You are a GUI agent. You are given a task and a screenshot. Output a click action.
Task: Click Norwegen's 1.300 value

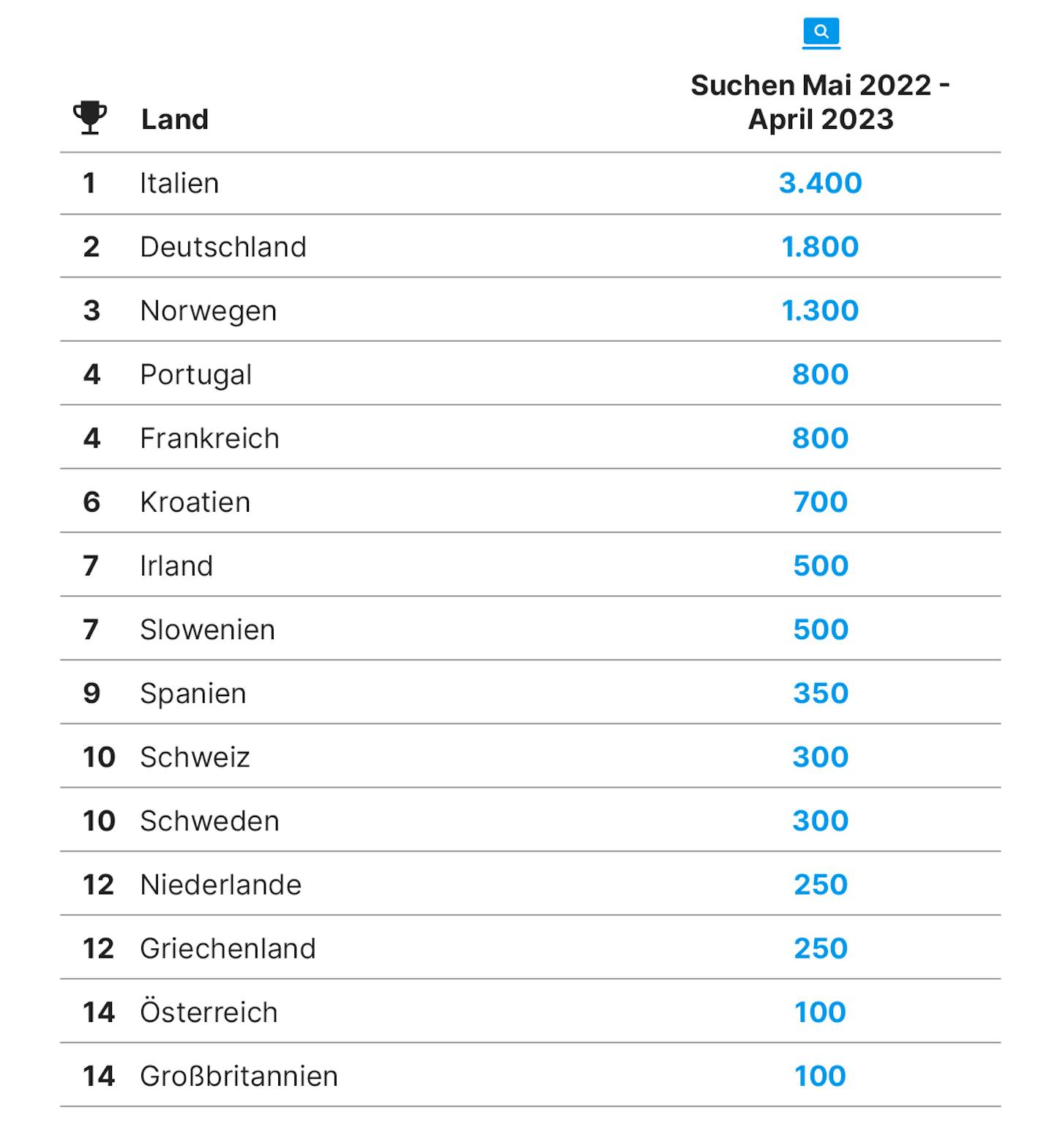[820, 310]
